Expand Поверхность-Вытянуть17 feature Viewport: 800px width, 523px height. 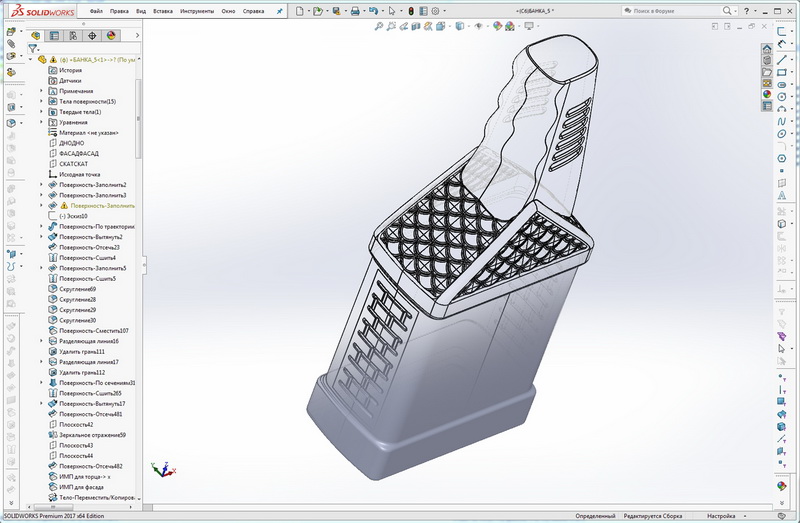pyautogui.click(x=41, y=404)
